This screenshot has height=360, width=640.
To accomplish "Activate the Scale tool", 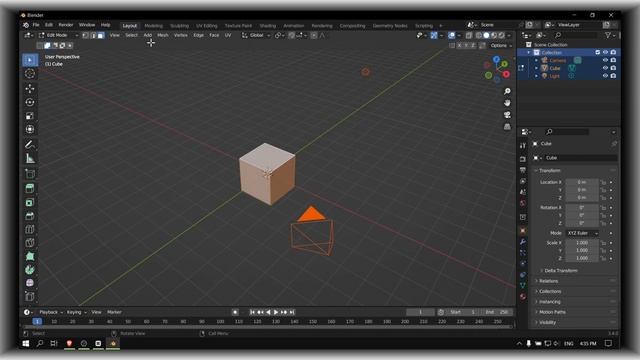I will click(30, 116).
